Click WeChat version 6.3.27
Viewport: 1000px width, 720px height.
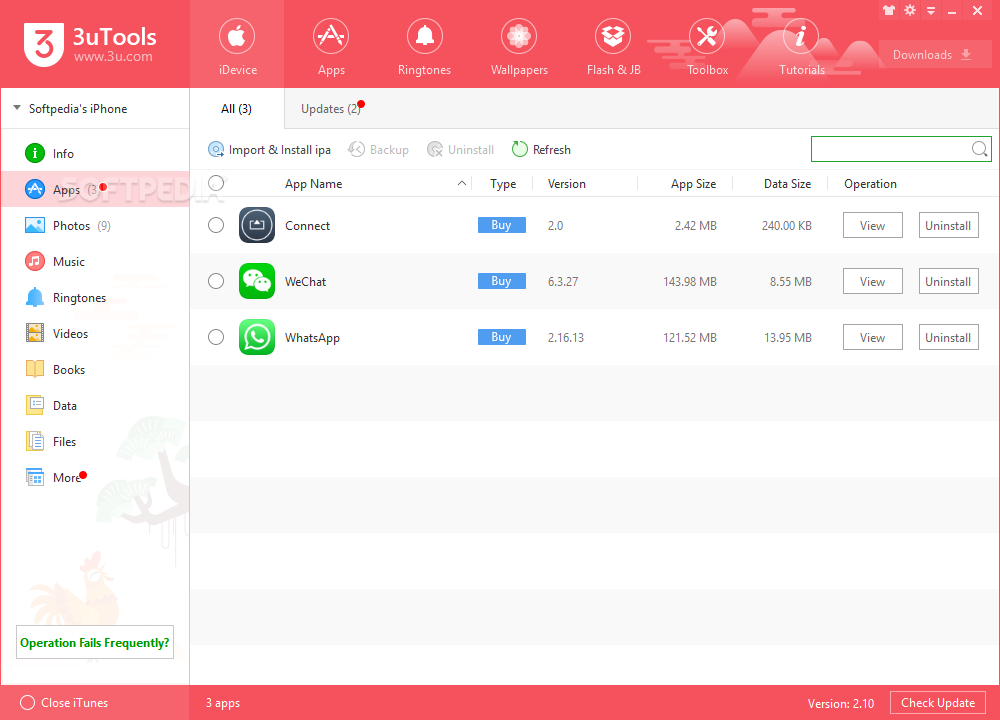[x=563, y=281]
